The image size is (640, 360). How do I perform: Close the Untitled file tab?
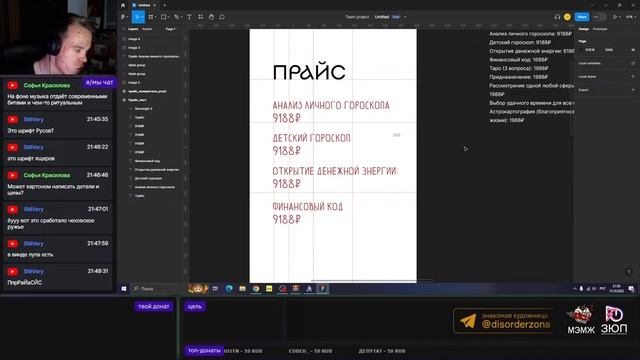[x=155, y=5]
